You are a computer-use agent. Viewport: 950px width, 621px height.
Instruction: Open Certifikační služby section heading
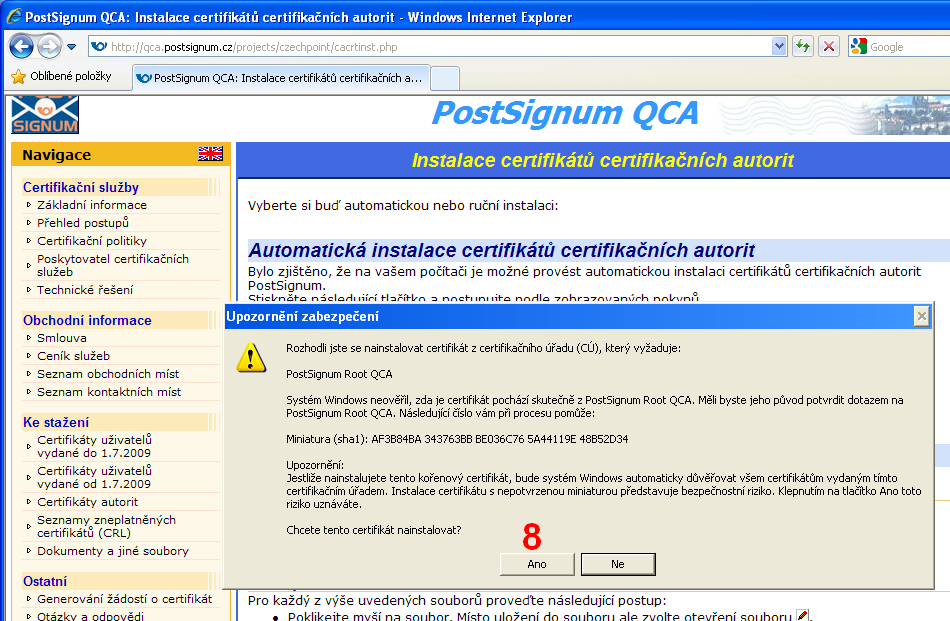click(x=81, y=187)
